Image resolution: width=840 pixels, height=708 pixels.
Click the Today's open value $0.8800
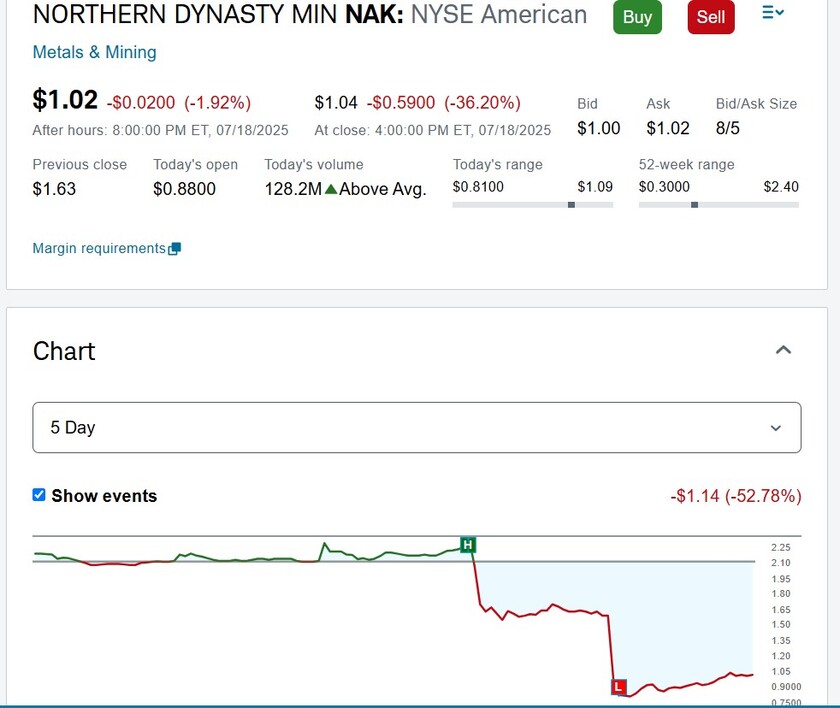[184, 189]
